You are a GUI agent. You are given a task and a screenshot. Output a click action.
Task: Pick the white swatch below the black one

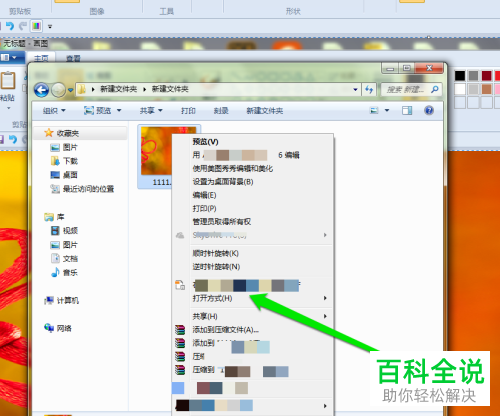pos(460,89)
